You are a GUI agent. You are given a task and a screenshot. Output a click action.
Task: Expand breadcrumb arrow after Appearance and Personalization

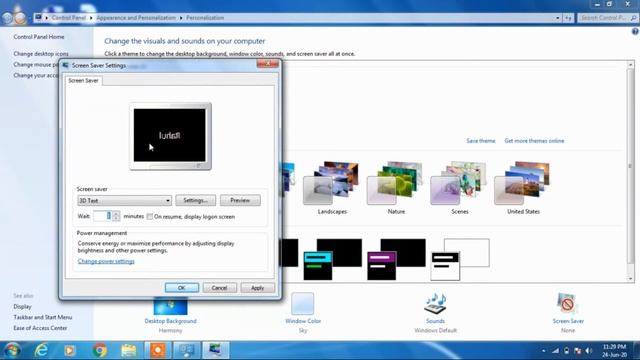point(181,18)
